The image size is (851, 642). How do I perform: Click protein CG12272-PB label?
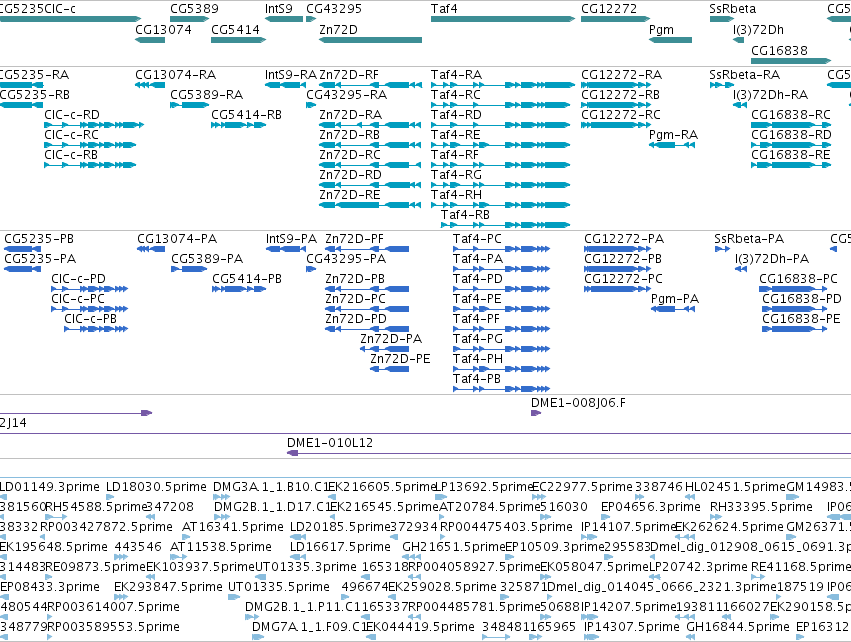click(623, 258)
